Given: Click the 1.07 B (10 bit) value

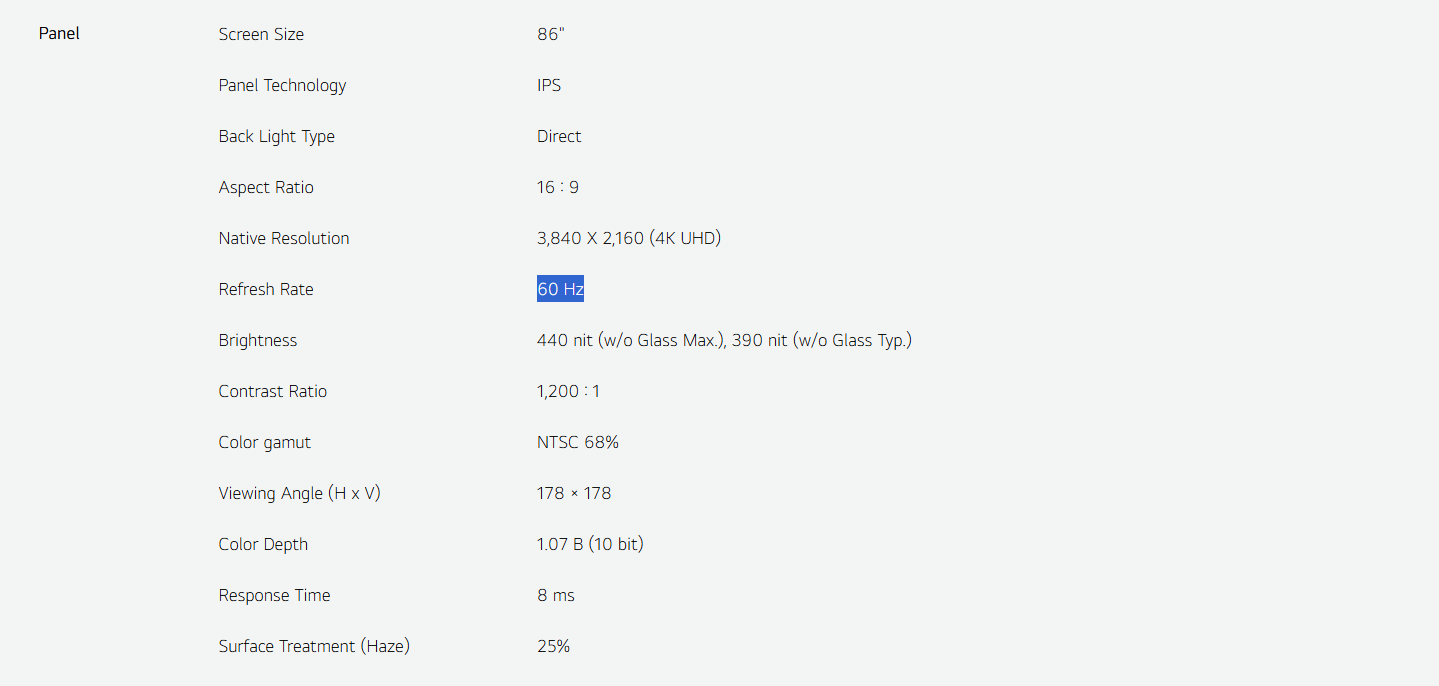Looking at the screenshot, I should click(x=590, y=544).
